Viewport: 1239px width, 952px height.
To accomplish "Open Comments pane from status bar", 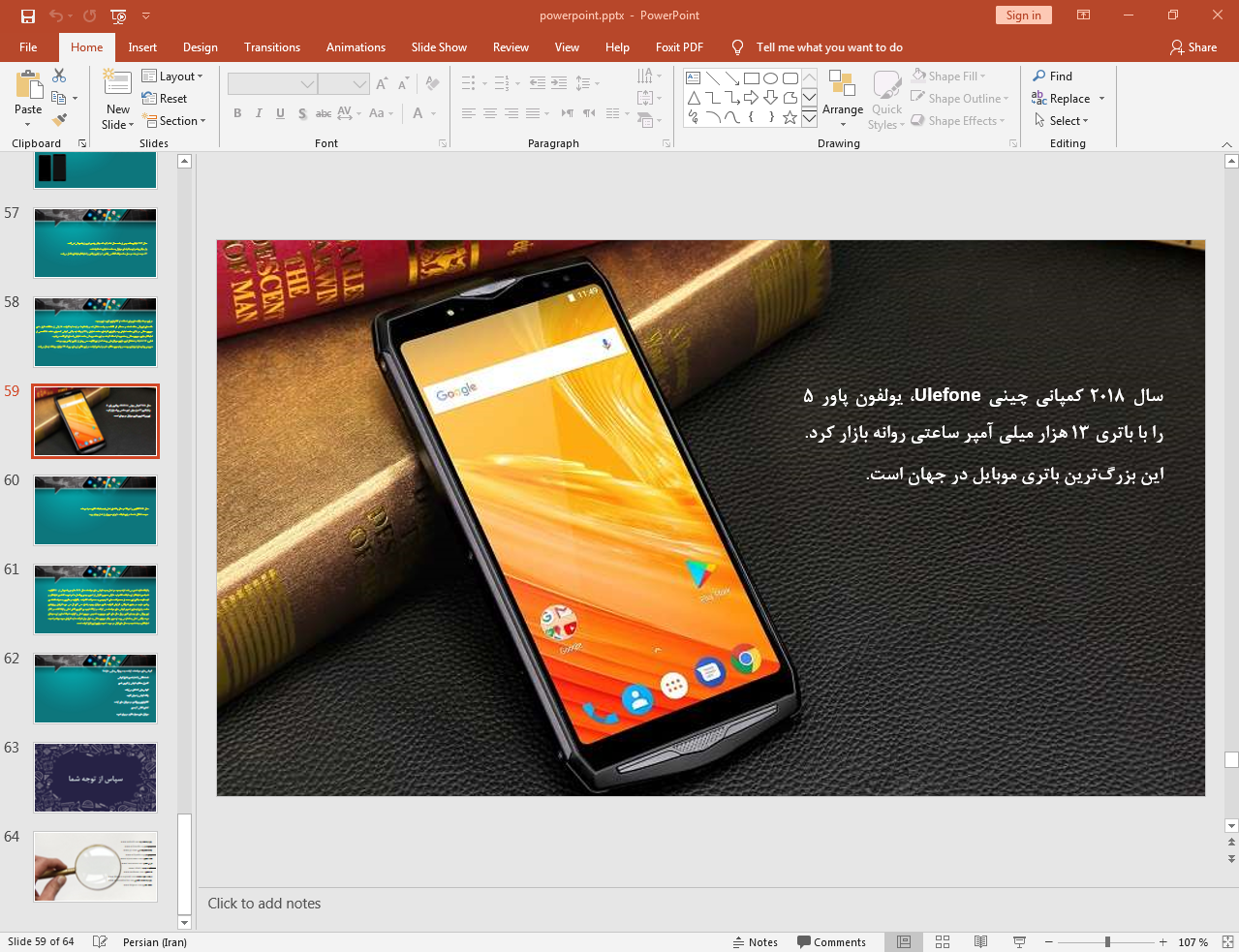I will [831, 941].
